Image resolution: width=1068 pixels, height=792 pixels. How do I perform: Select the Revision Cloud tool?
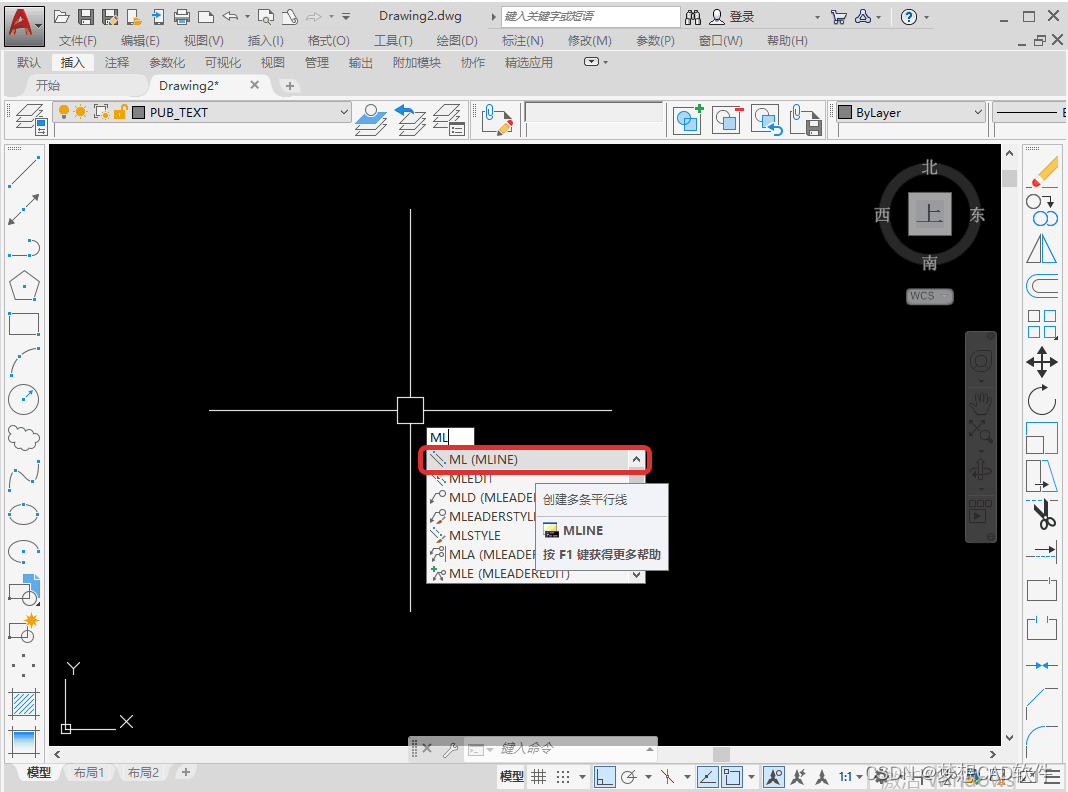coord(24,438)
